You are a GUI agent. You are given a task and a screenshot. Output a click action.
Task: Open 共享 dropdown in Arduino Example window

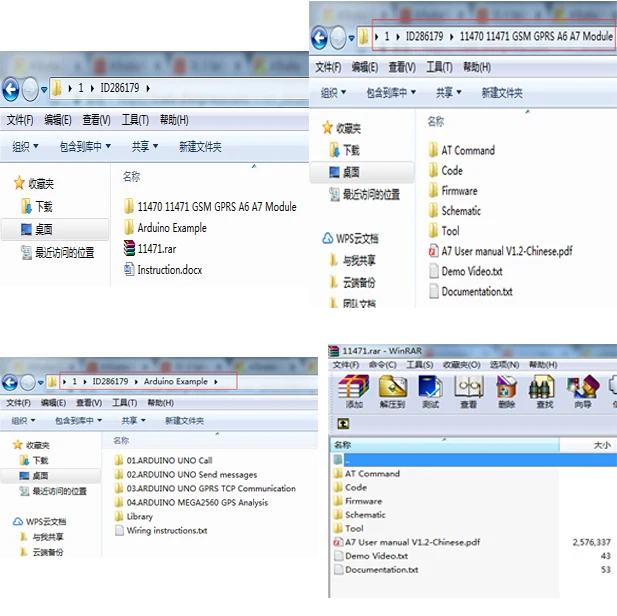tap(133, 421)
